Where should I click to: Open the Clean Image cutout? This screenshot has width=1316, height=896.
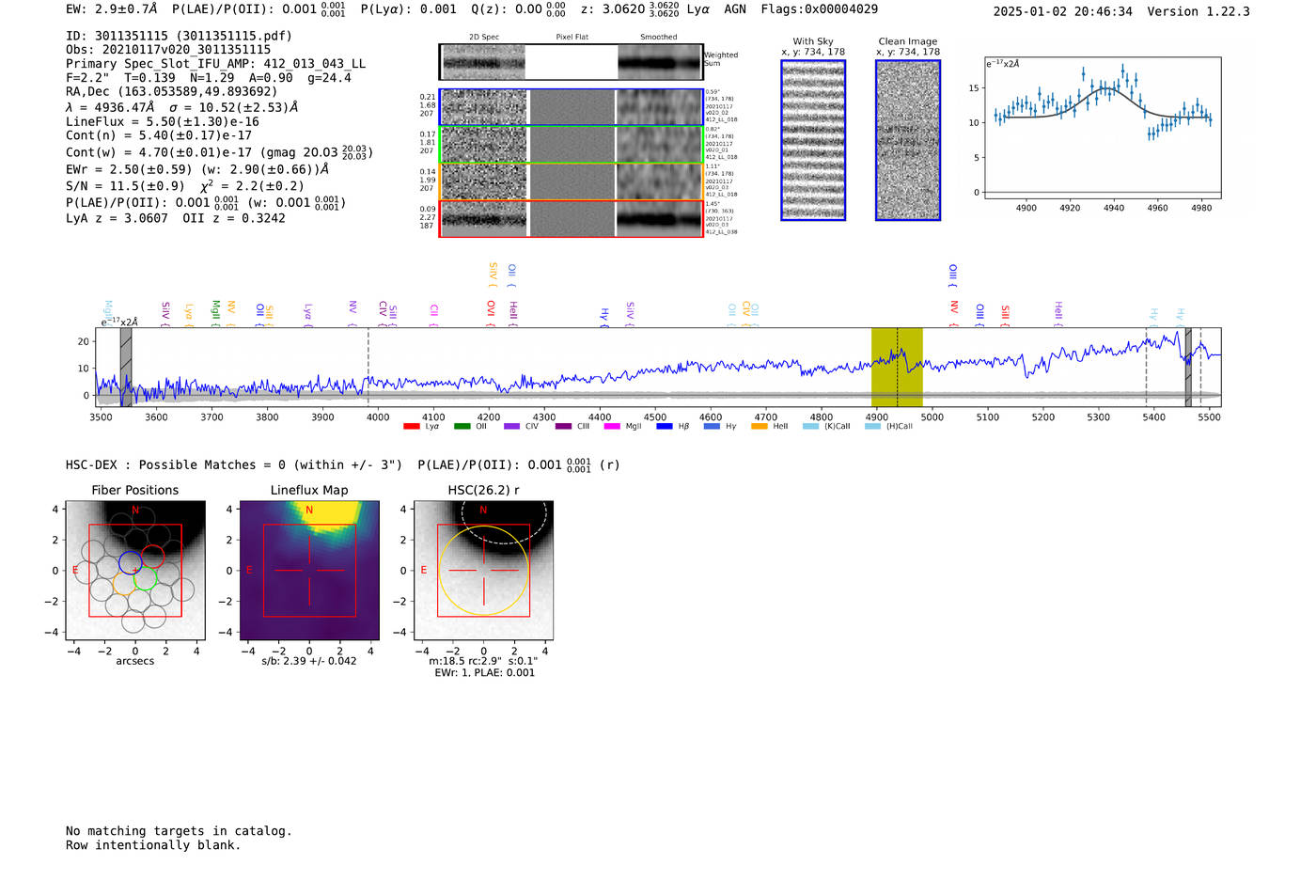click(x=908, y=140)
